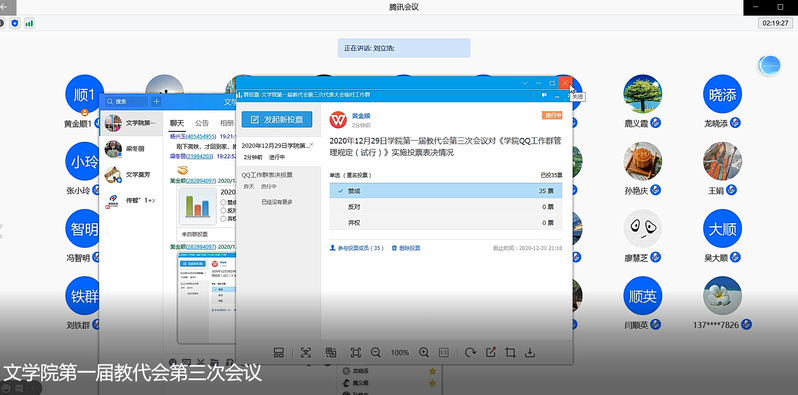Screen dimensions: 798x395
Task: Select the first radio button in QQ chat vote card
Action: click(223, 203)
